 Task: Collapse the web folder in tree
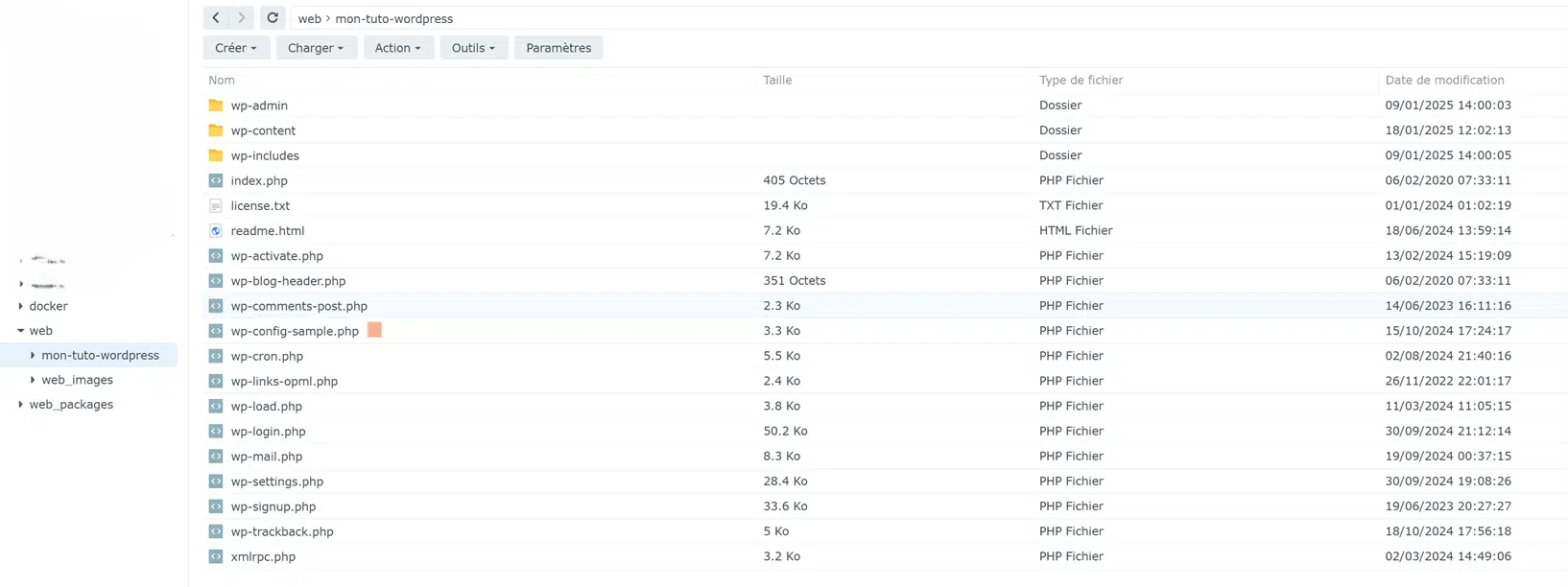click(21, 331)
